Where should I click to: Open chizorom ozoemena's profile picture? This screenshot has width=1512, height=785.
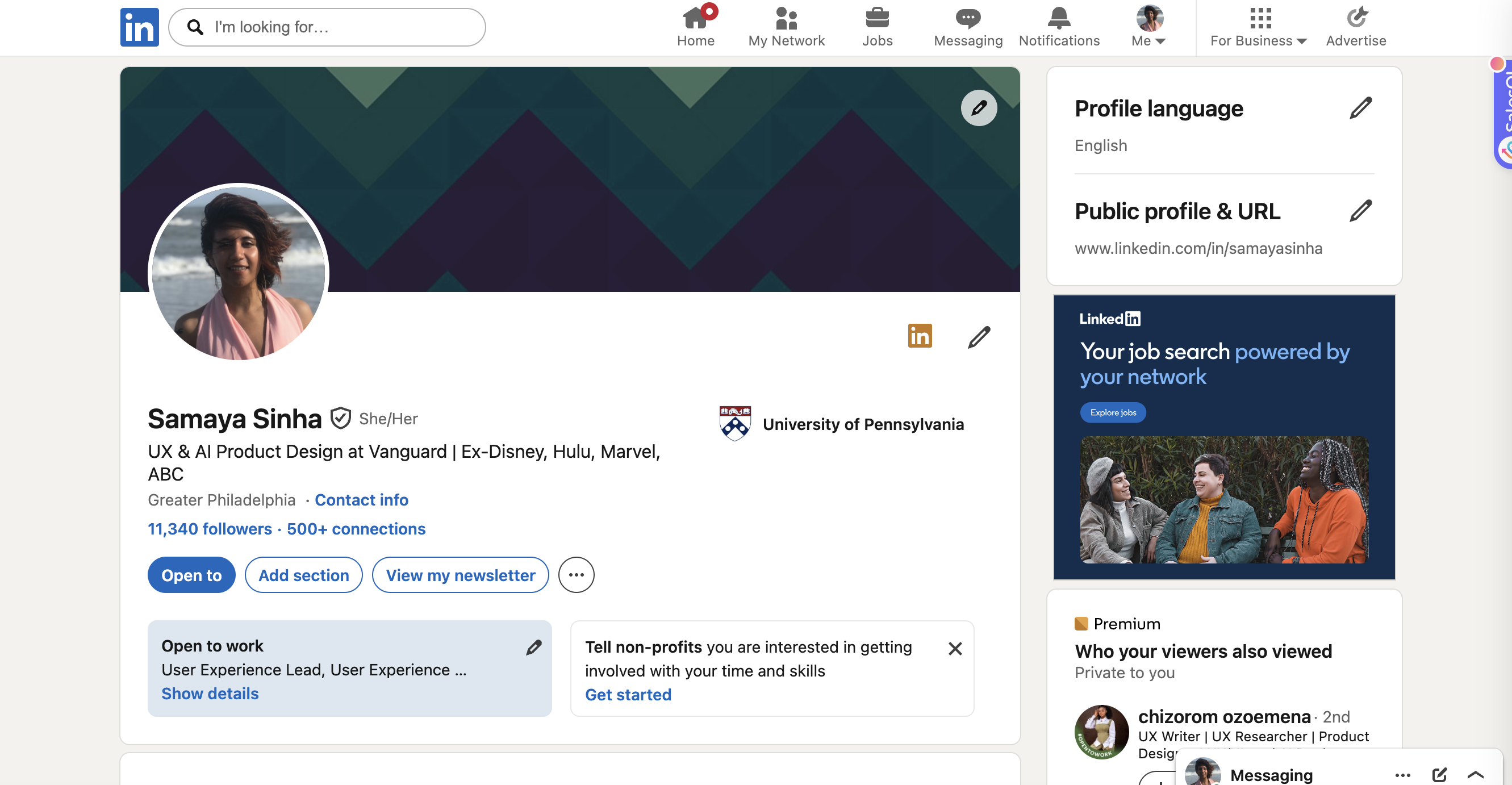click(x=1102, y=732)
